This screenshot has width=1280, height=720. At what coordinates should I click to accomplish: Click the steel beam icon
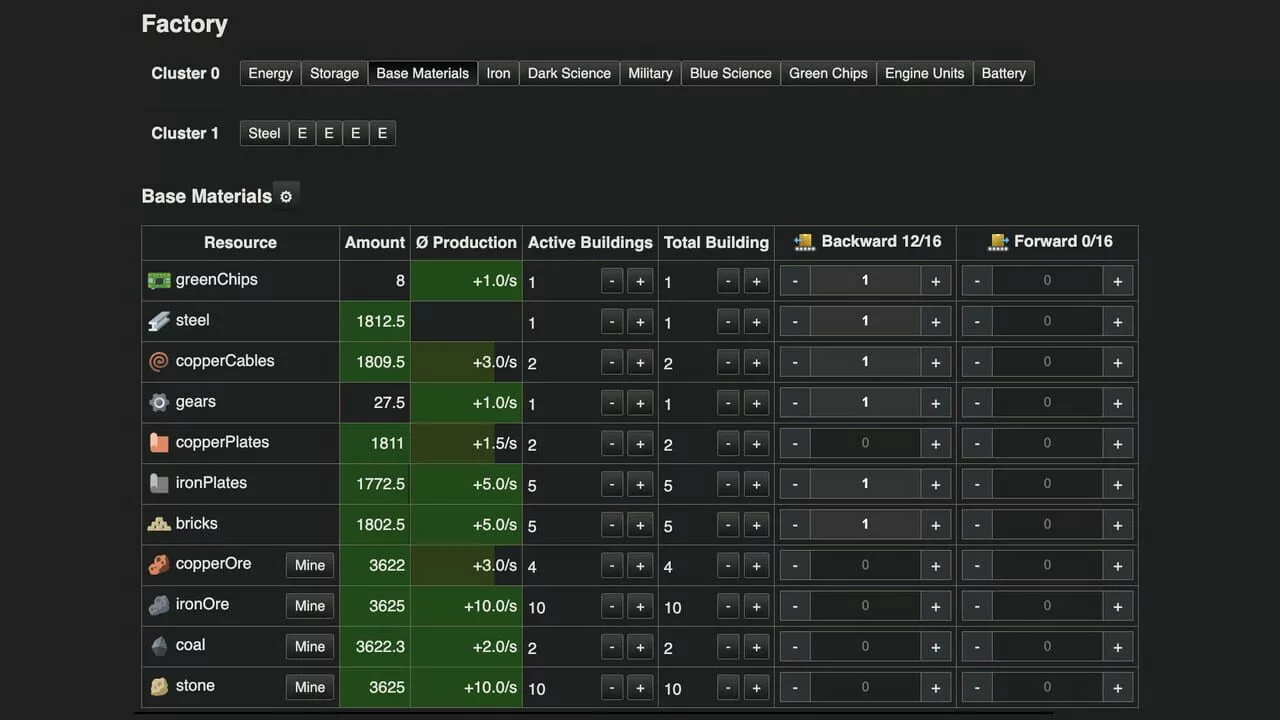pos(159,321)
